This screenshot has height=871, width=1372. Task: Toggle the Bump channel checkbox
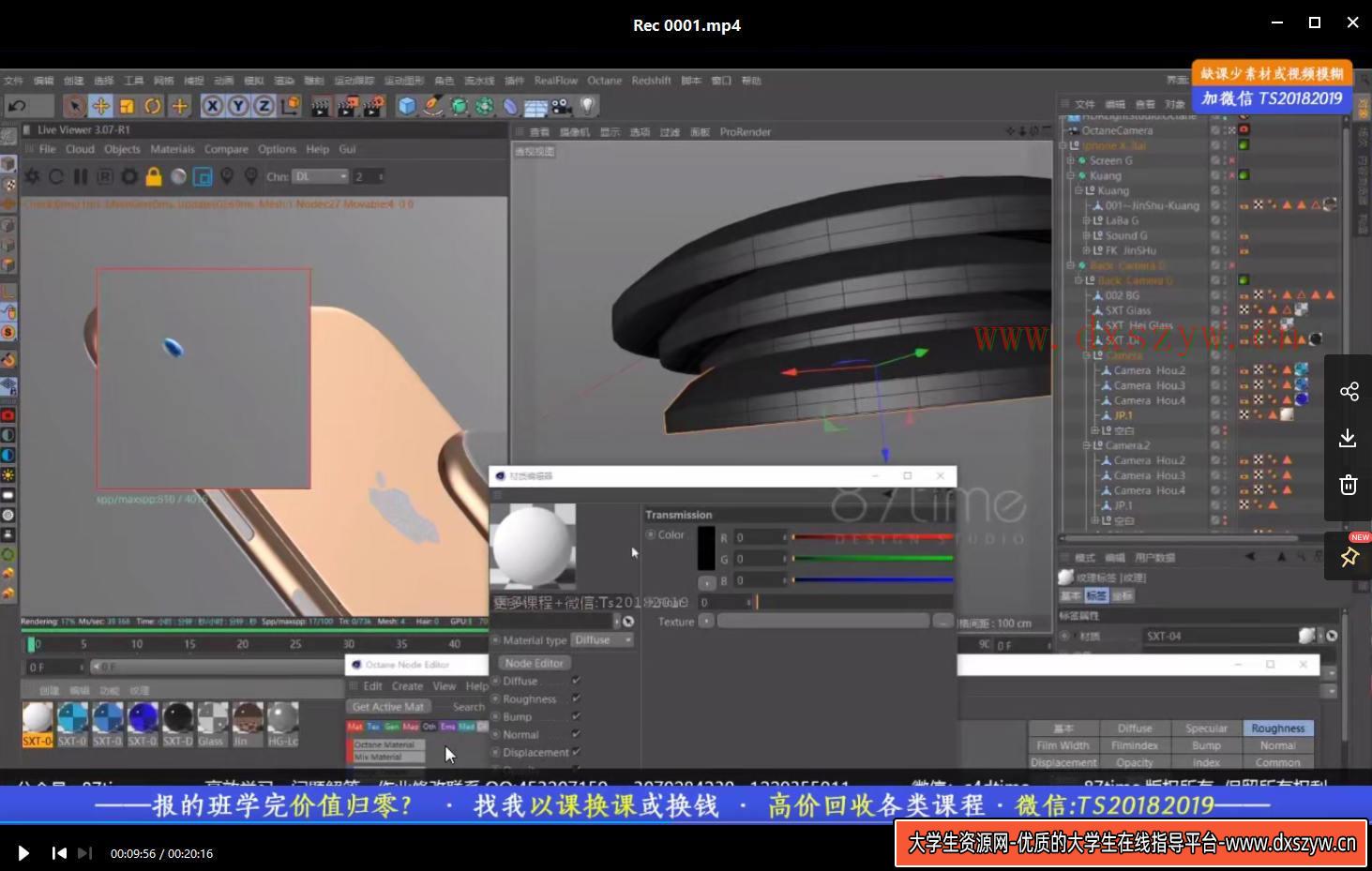[x=576, y=717]
